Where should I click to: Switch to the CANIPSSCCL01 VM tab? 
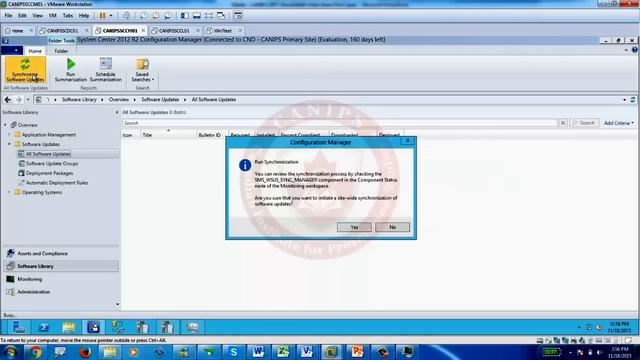pyautogui.click(x=174, y=31)
